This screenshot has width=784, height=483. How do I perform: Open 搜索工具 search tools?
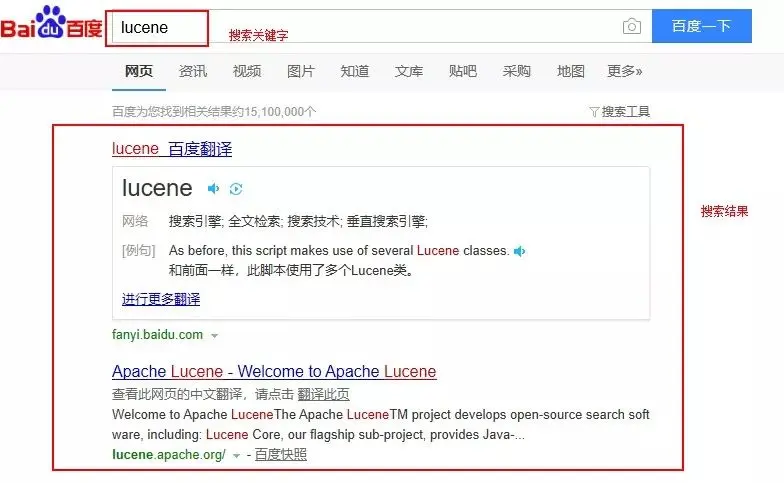coord(626,112)
